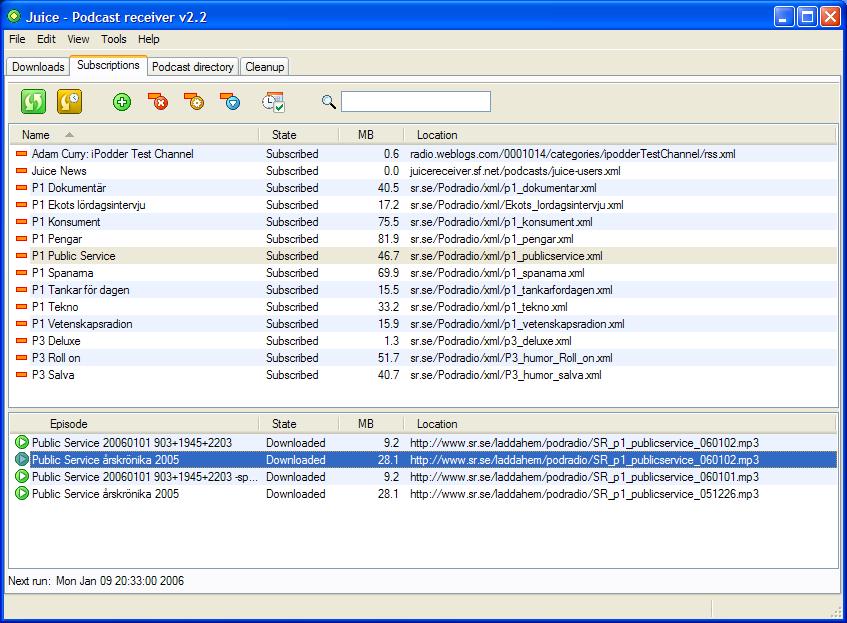Image resolution: width=847 pixels, height=623 pixels.
Task: Click the Subscribed state of P1 Ekots lördagsintervju
Action: (x=292, y=205)
